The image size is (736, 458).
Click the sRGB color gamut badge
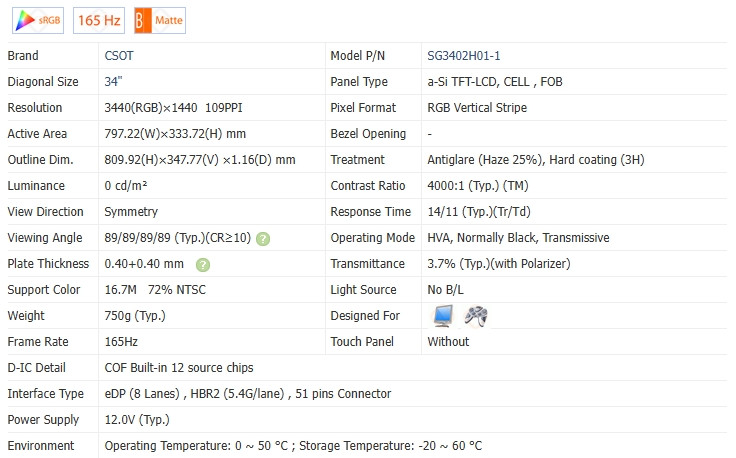tap(38, 21)
